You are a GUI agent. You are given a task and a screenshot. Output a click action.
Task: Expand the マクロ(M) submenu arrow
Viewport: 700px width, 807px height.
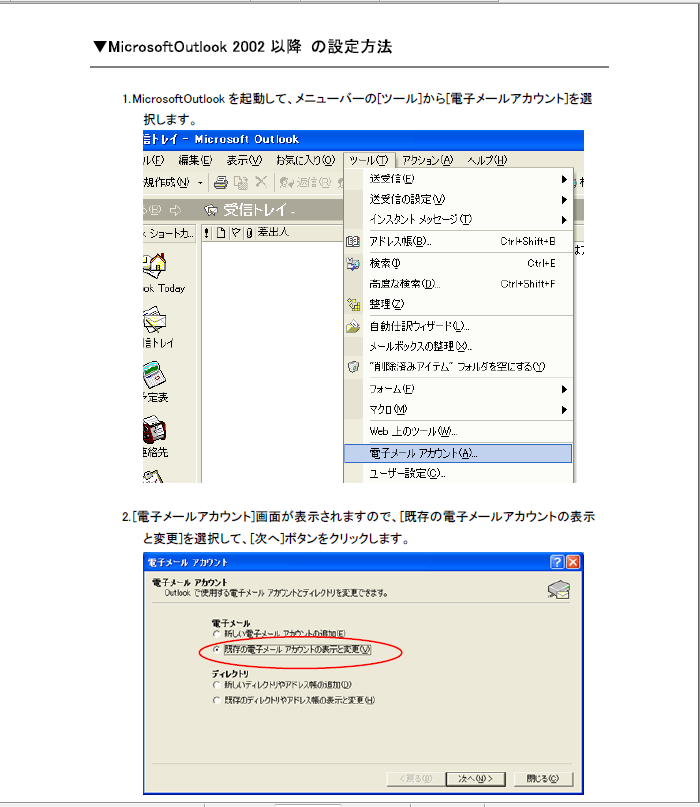click(x=564, y=410)
